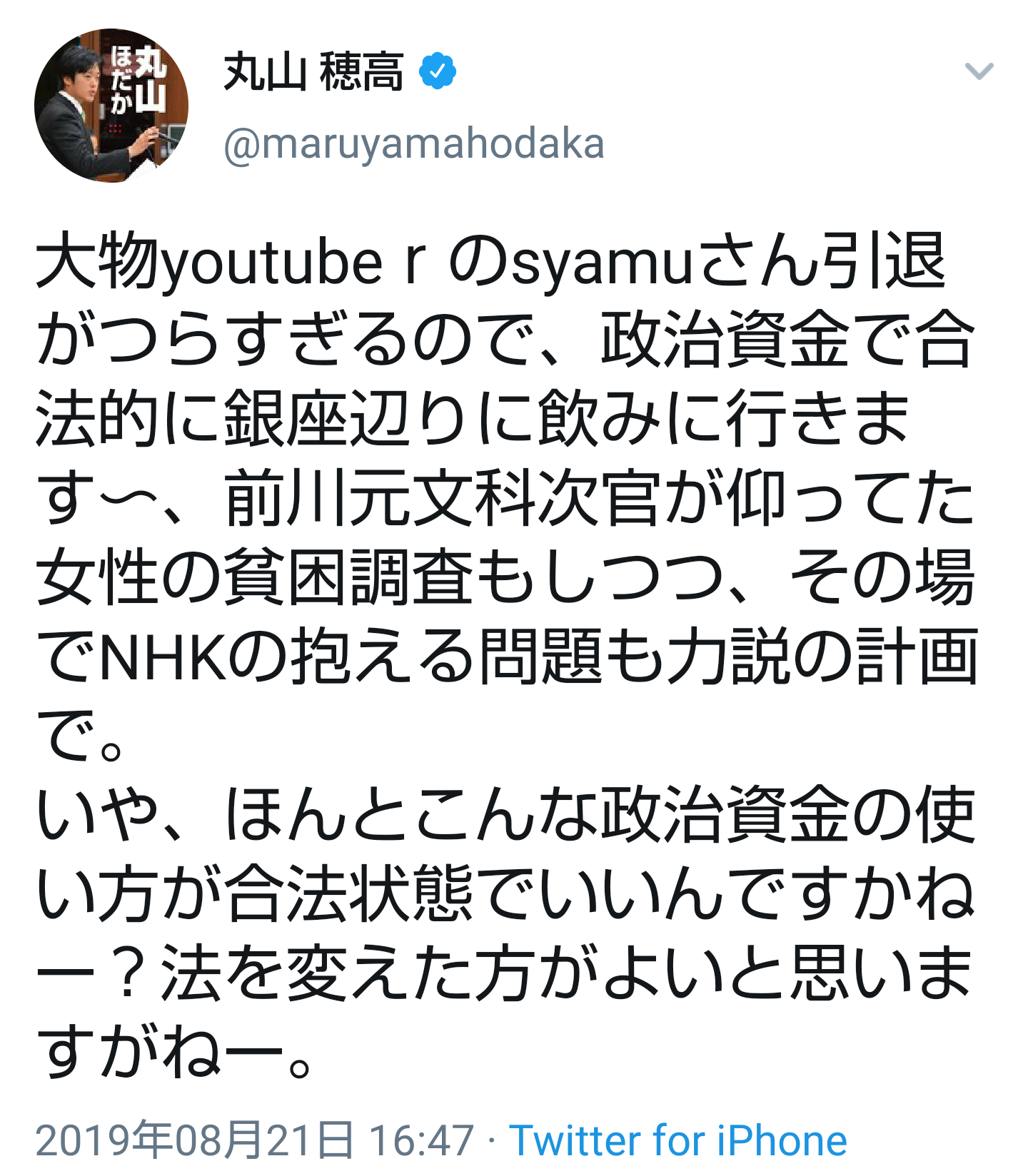Select the word syamu in the tweet

603,263
